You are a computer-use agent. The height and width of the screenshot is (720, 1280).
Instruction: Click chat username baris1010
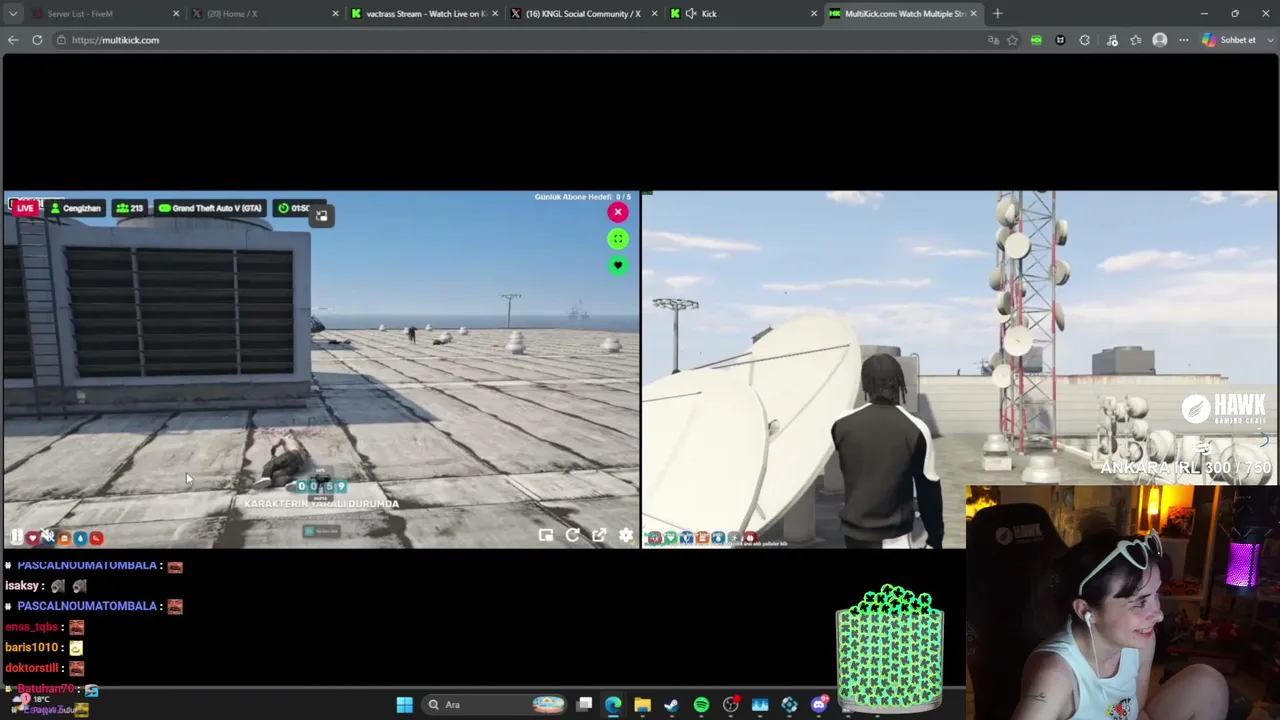click(31, 647)
